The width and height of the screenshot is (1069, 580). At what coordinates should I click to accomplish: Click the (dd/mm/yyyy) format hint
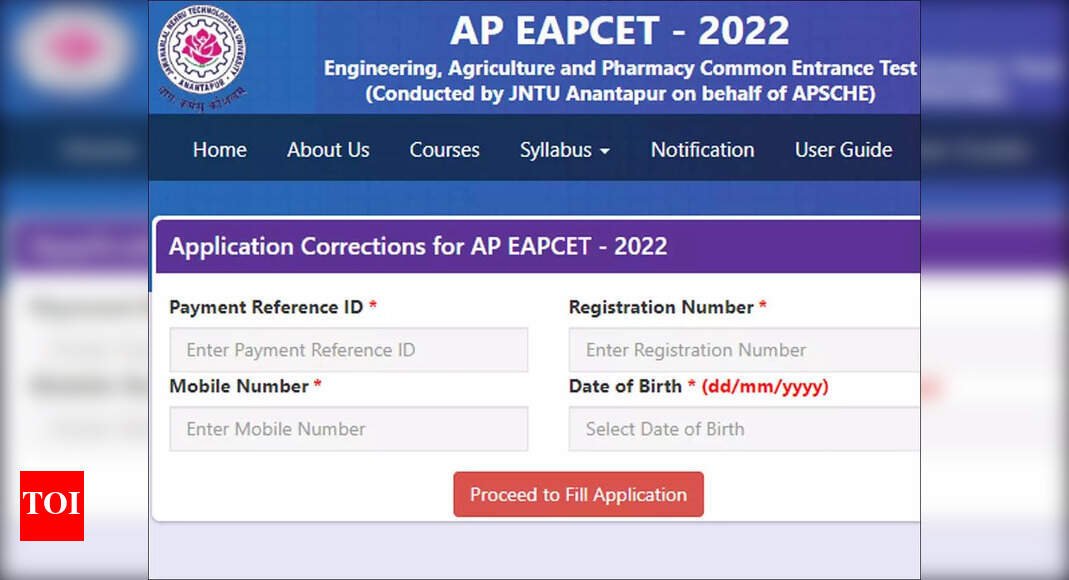coord(765,386)
